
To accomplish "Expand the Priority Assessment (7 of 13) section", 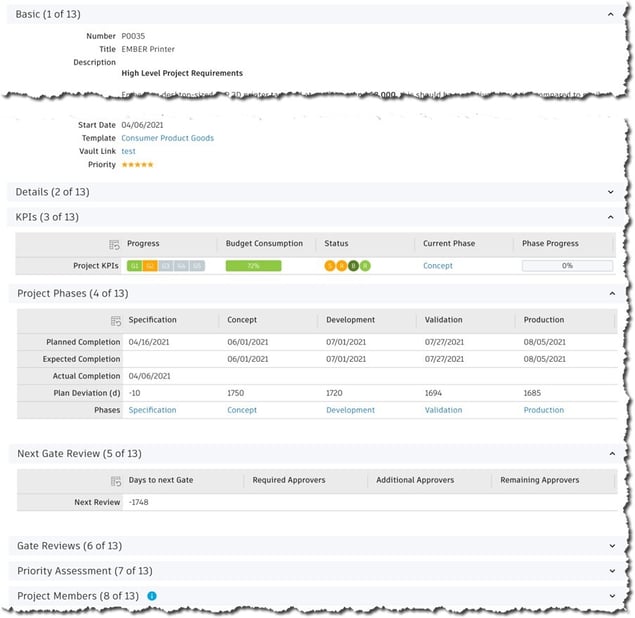I will click(612, 571).
